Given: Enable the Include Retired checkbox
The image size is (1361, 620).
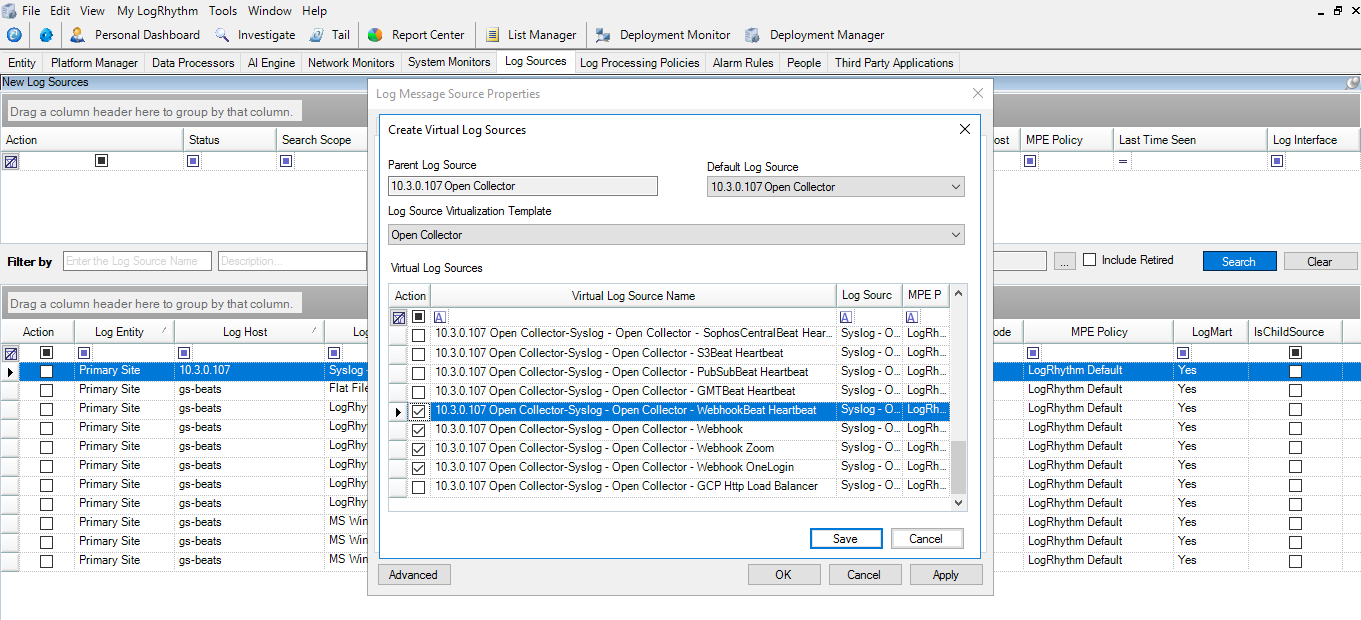Looking at the screenshot, I should coord(1090,260).
